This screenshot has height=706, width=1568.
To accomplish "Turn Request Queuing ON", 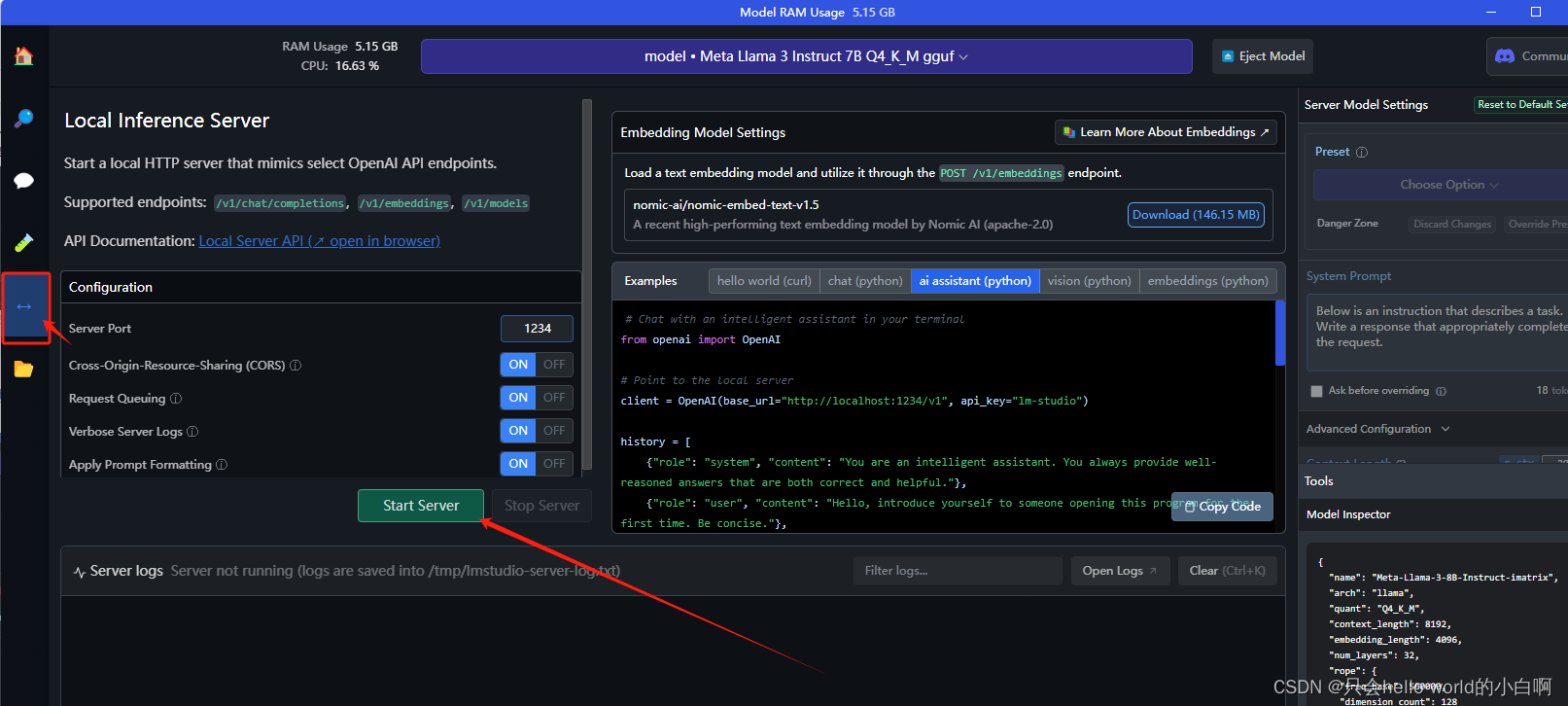I will pyautogui.click(x=518, y=398).
